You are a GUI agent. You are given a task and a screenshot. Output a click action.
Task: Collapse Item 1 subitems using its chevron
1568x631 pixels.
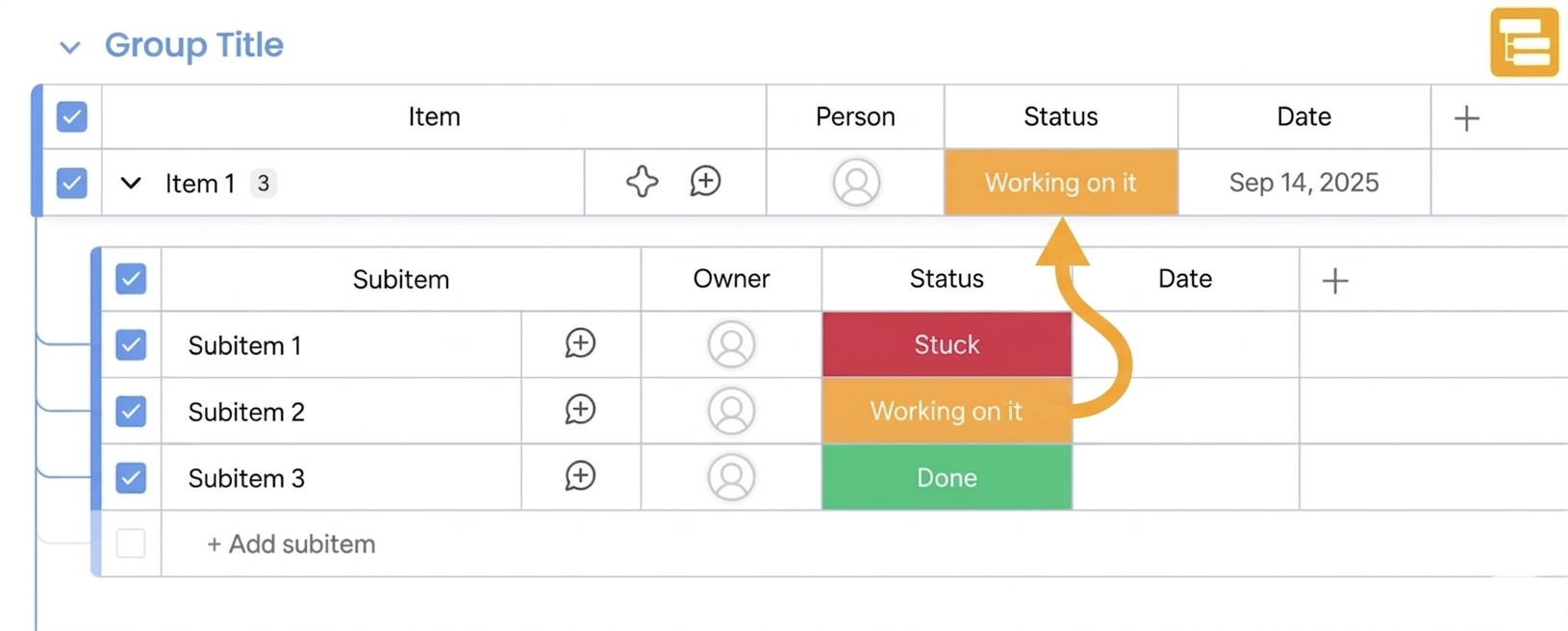130,183
